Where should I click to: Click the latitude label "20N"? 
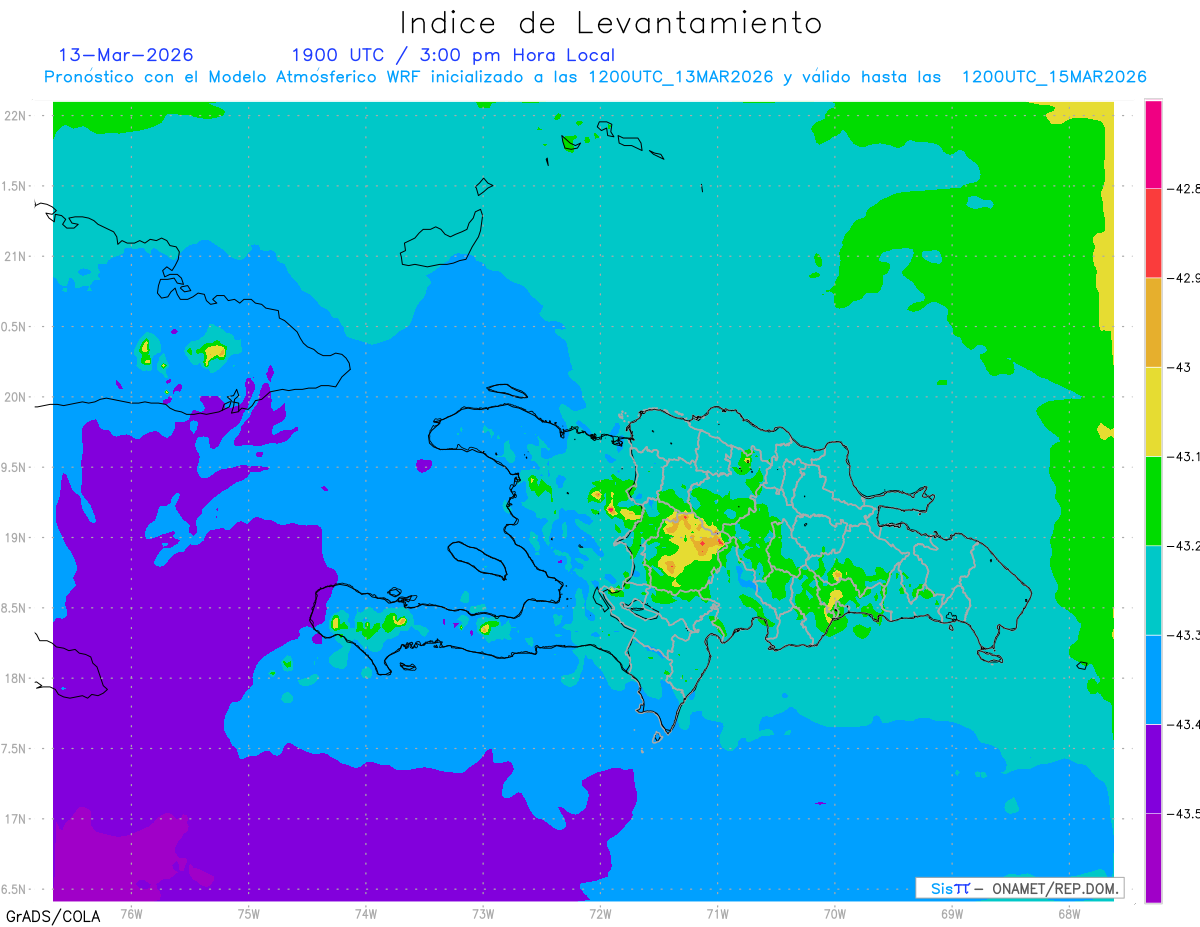[x=16, y=397]
